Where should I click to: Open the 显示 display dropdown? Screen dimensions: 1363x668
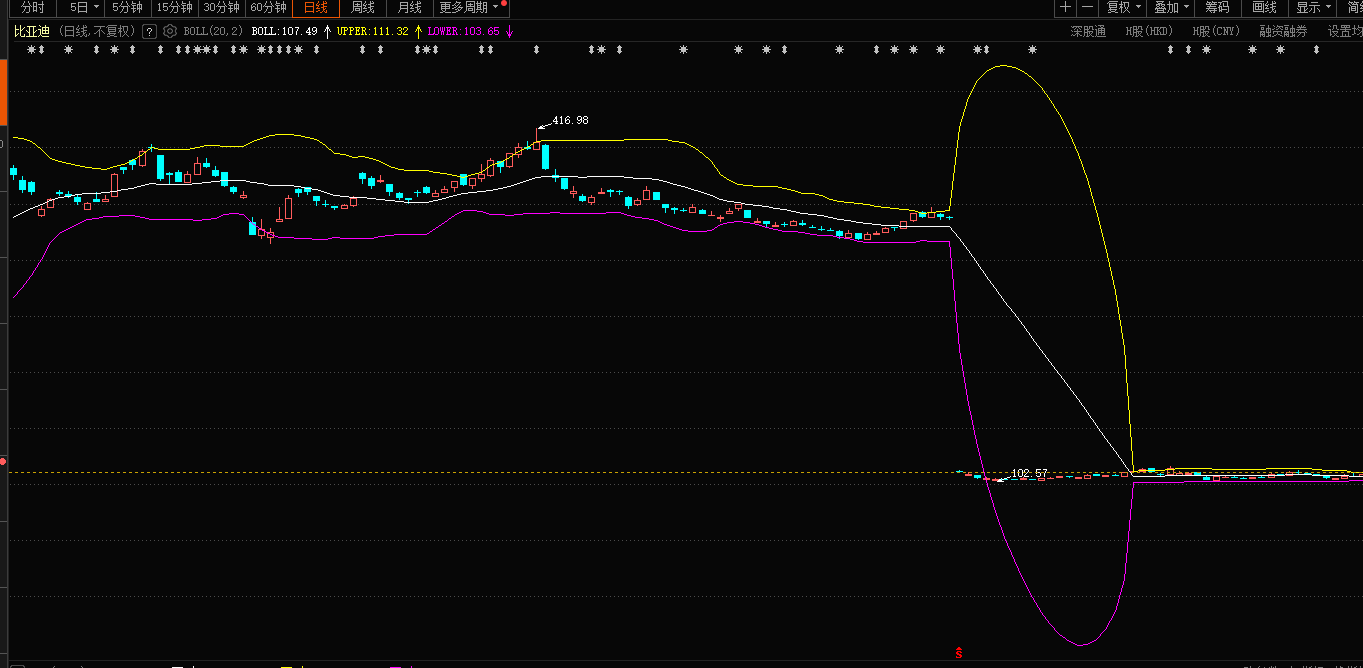coord(1313,8)
